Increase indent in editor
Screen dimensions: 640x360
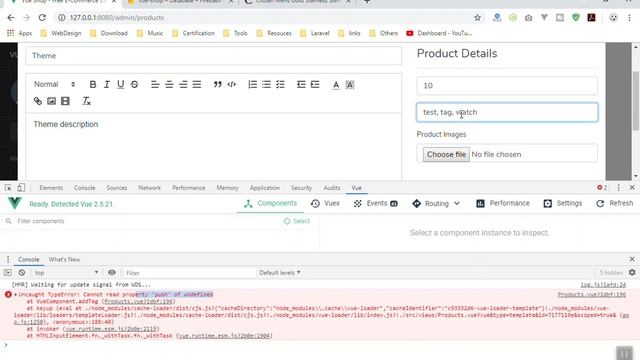[315, 84]
